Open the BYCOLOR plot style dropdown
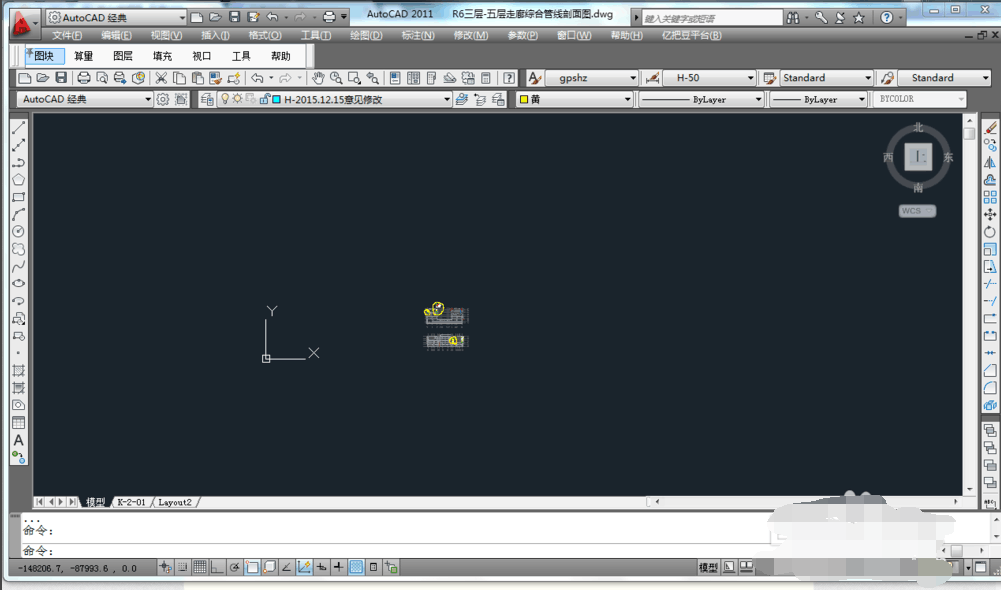Image resolution: width=1001 pixels, height=590 pixels. click(x=919, y=99)
